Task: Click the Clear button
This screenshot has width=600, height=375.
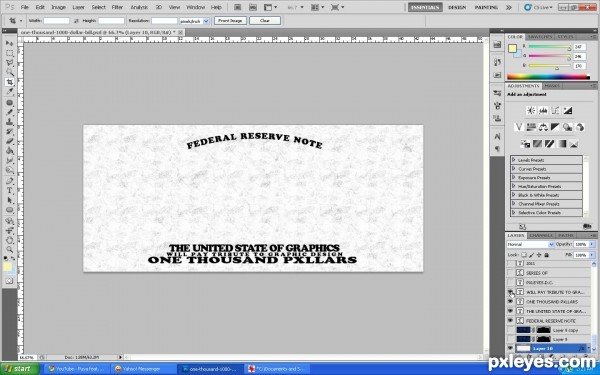Action: [x=265, y=21]
